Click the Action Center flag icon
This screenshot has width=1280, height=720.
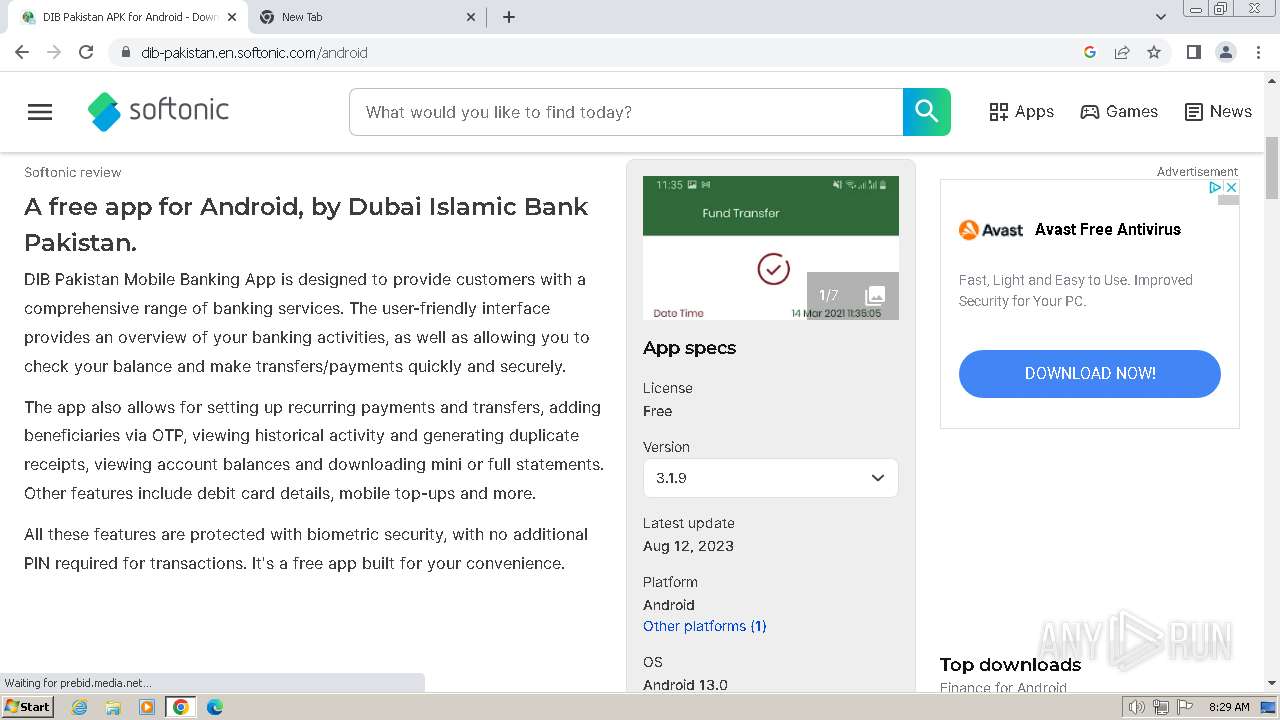click(x=1184, y=707)
